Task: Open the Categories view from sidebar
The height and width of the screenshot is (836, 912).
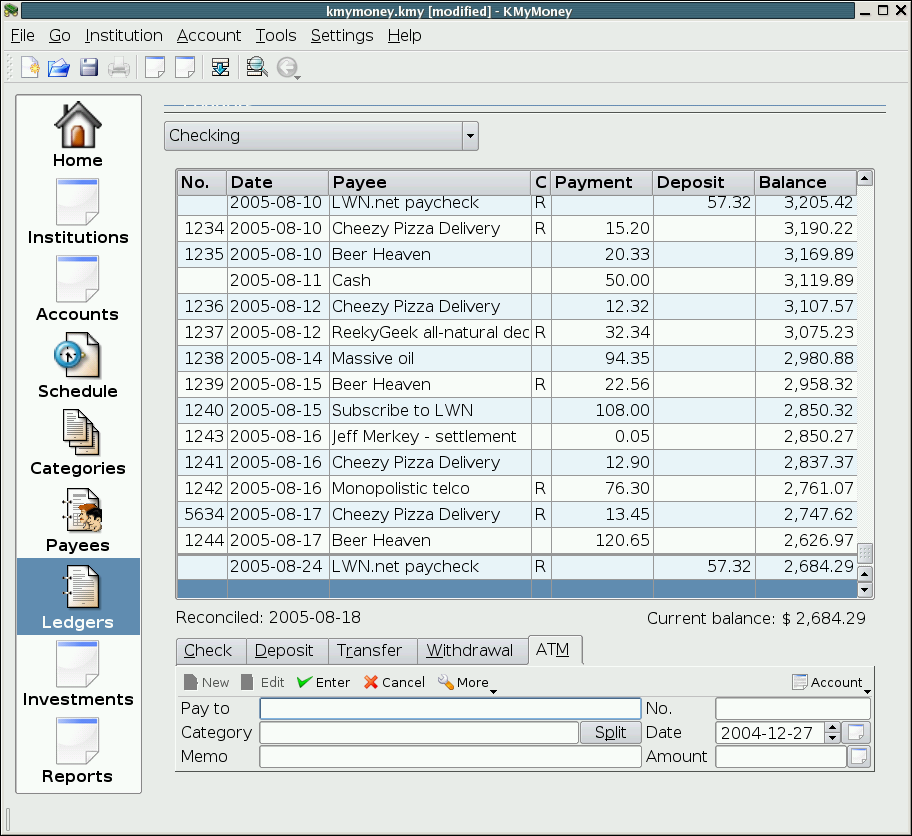Action: tap(78, 443)
